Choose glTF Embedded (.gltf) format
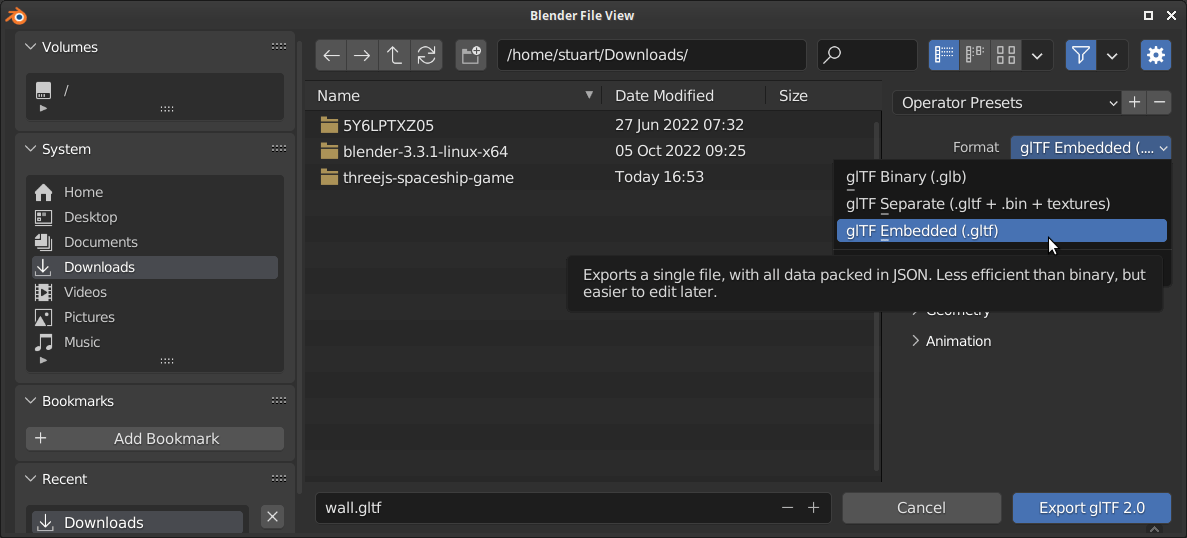This screenshot has width=1187, height=538. [x=1002, y=231]
